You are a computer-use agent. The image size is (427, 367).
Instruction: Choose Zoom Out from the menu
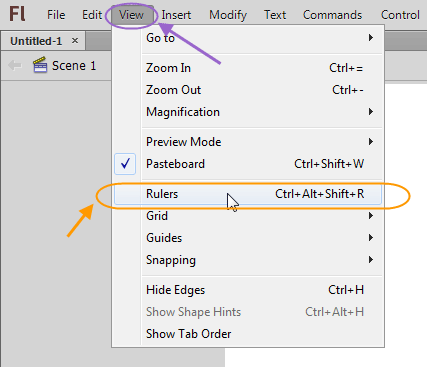tap(248, 90)
